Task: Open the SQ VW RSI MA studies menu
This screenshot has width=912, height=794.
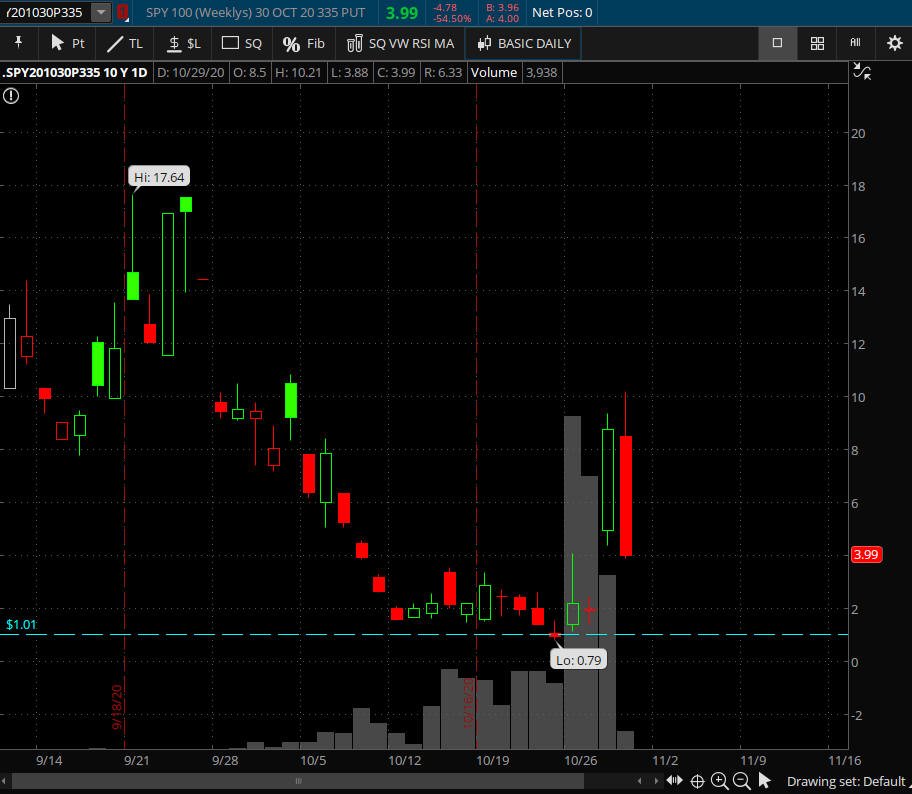Action: coord(400,43)
